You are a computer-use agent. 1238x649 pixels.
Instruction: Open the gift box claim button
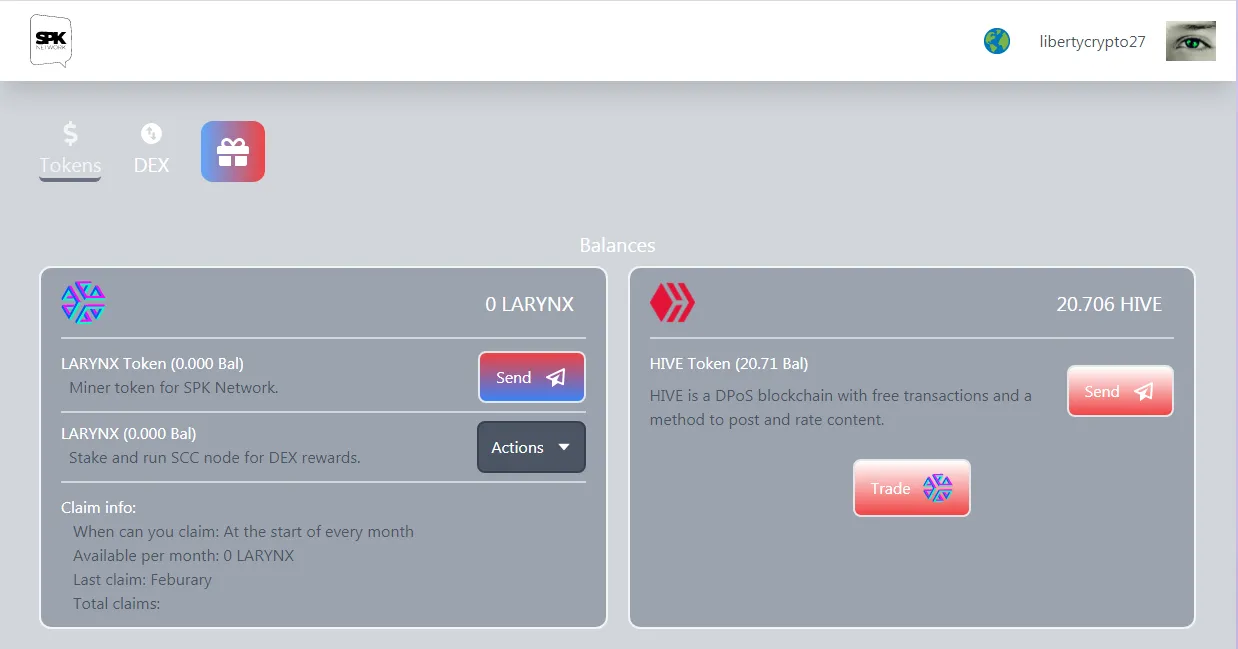tap(233, 152)
